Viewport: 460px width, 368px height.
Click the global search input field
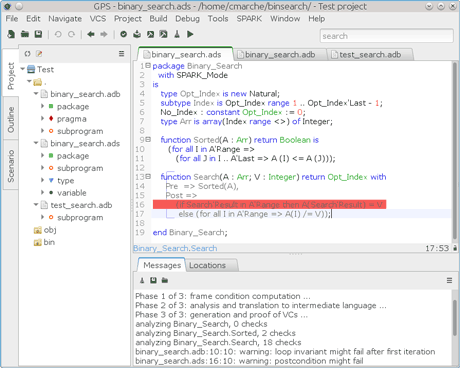click(x=387, y=36)
